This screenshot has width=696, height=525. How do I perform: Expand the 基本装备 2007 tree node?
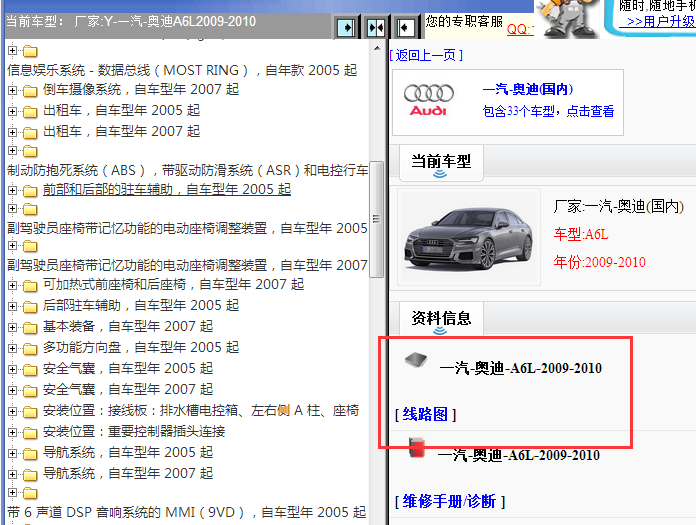coord(12,327)
